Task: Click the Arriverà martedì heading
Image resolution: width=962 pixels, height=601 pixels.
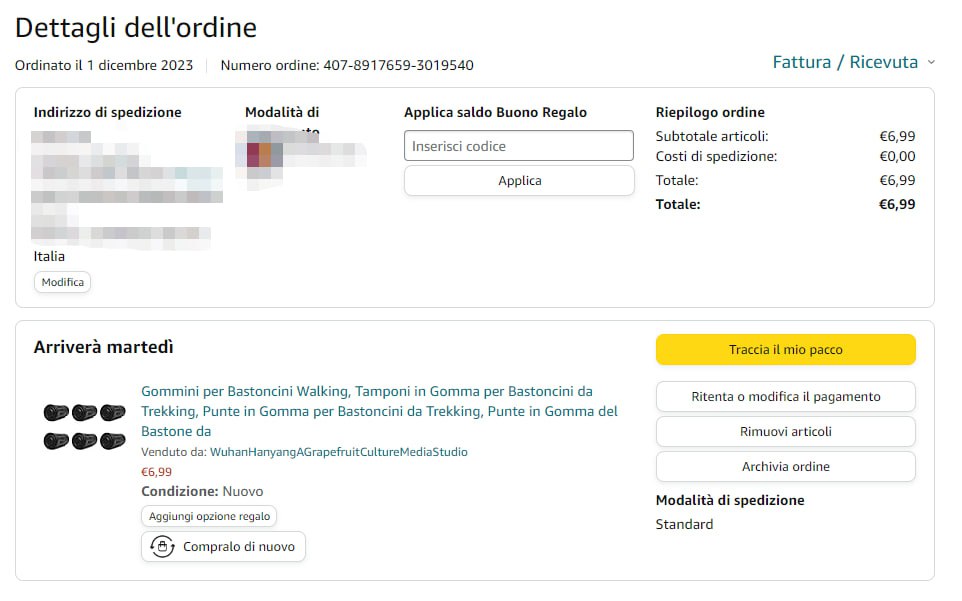Action: (104, 347)
